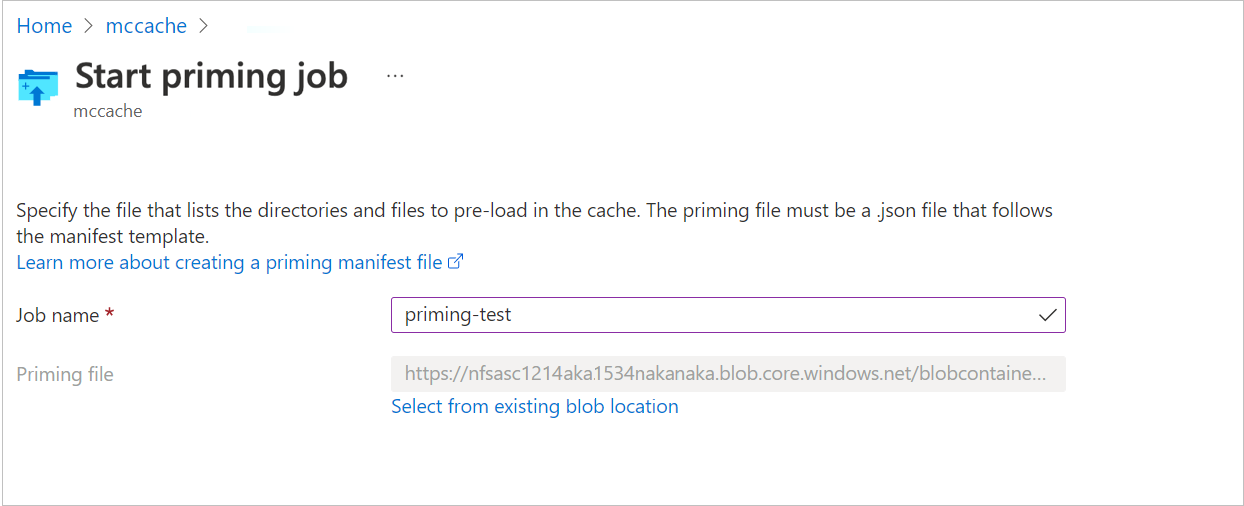Viewport: 1244px width, 506px height.
Task: Click the external link icon beside Learn more
Action: coord(456,262)
